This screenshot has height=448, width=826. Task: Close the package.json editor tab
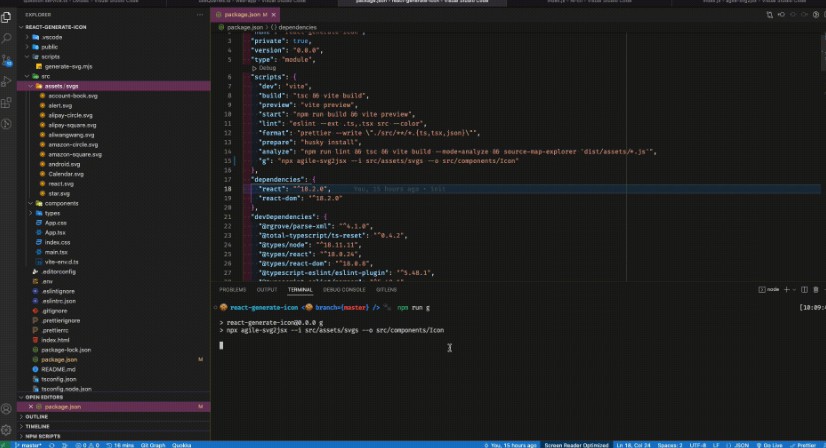273,15
